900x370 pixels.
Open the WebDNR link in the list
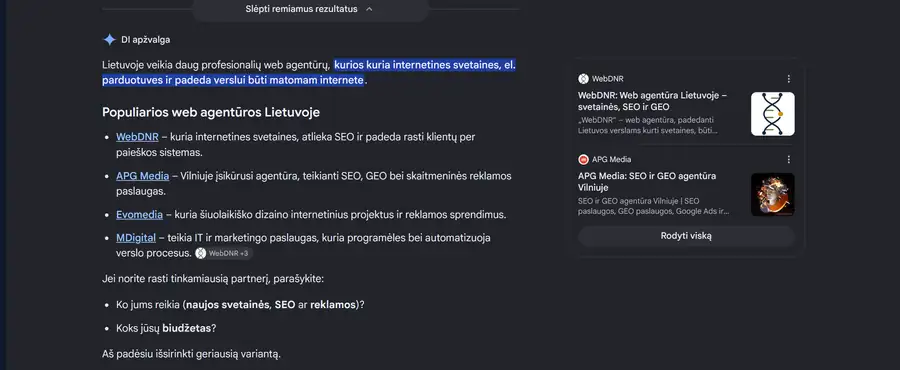(x=137, y=137)
